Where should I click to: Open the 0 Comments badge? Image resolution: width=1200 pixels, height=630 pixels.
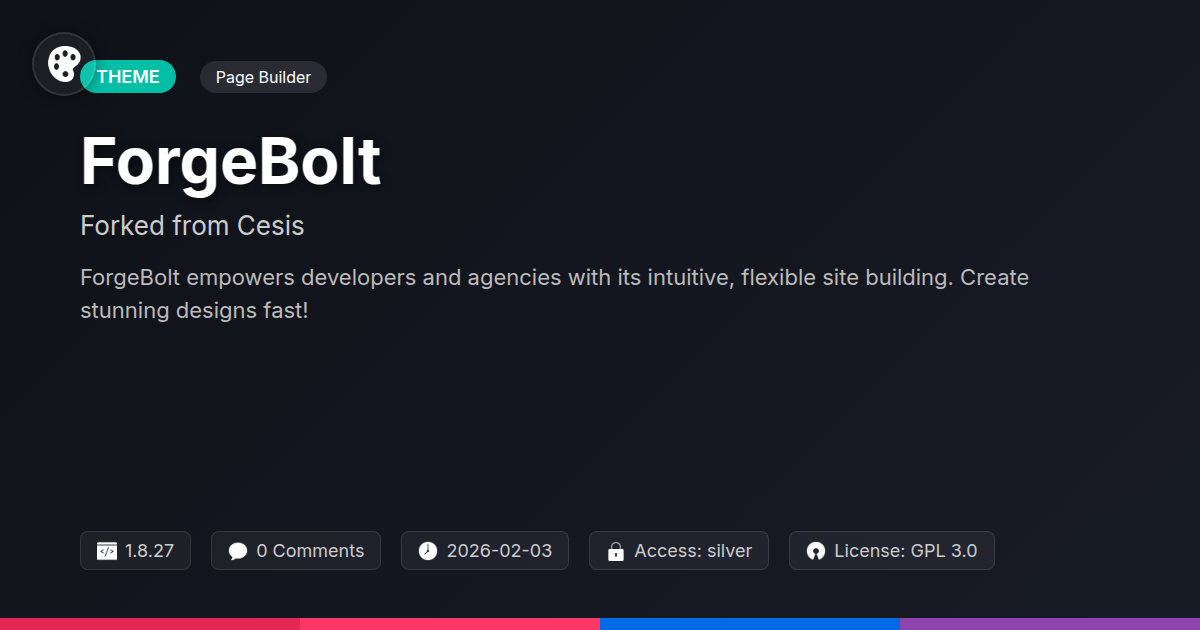296,551
